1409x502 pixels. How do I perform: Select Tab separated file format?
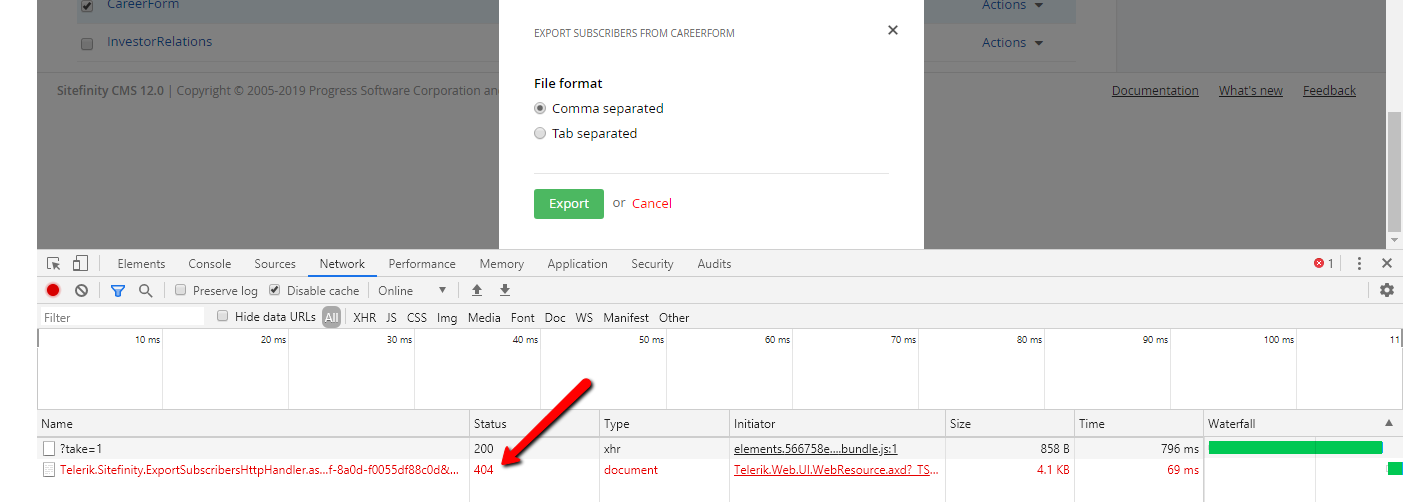click(x=540, y=133)
